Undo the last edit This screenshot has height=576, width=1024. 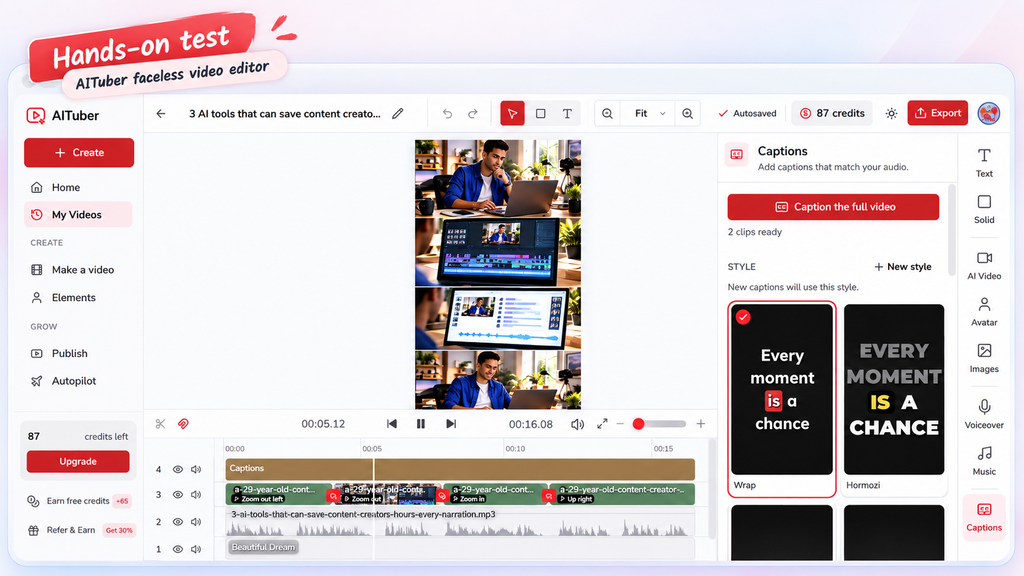[447, 114]
